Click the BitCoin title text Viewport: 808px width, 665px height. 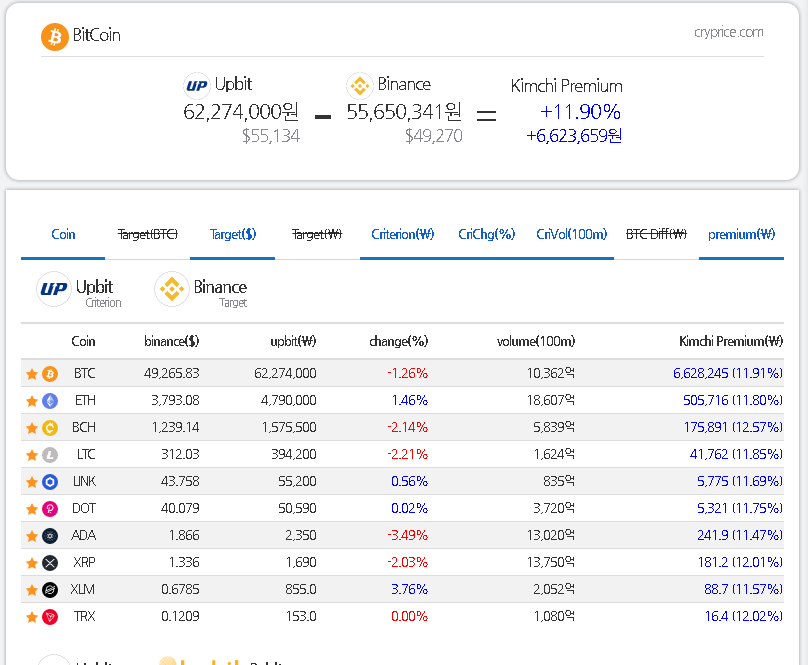(97, 35)
